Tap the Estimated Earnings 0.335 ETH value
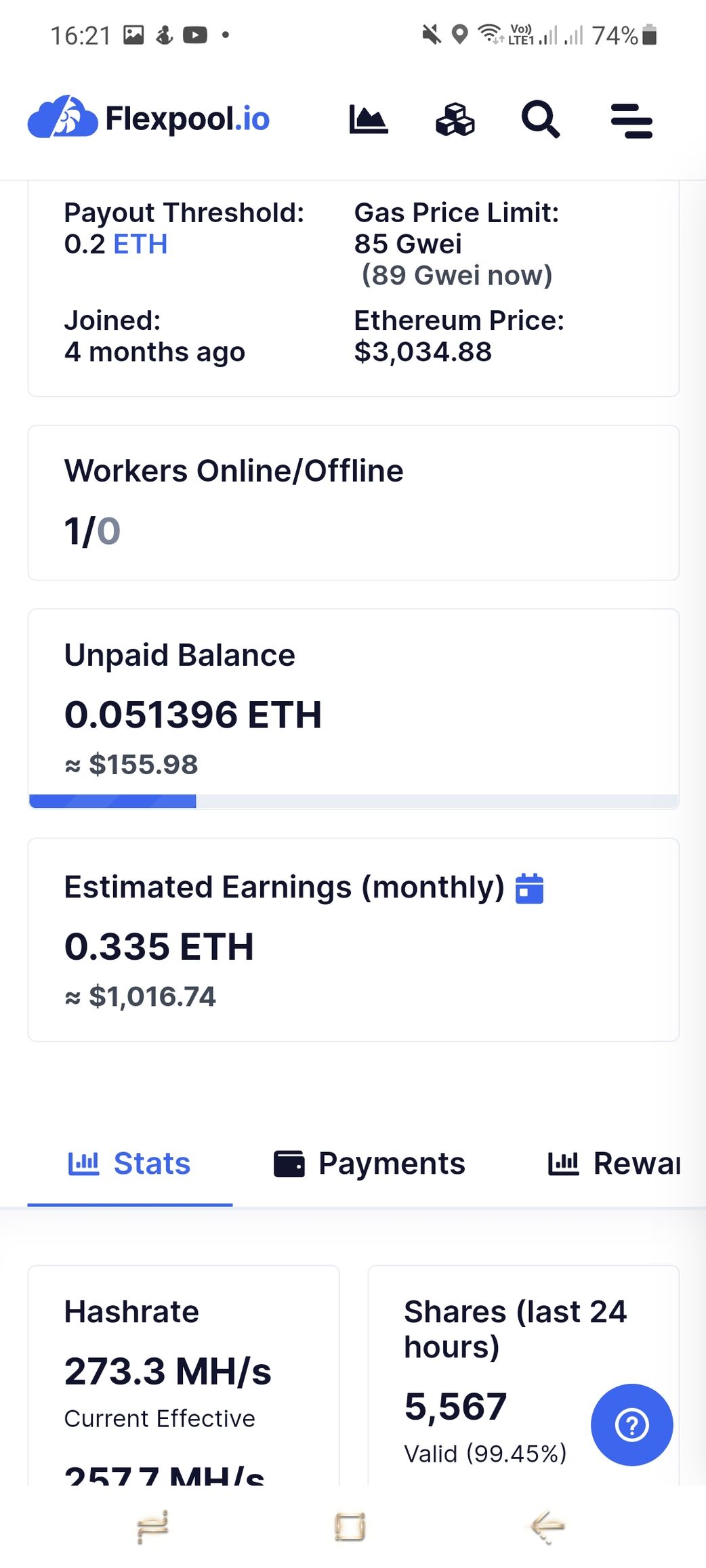The width and height of the screenshot is (706, 1568). tap(159, 946)
